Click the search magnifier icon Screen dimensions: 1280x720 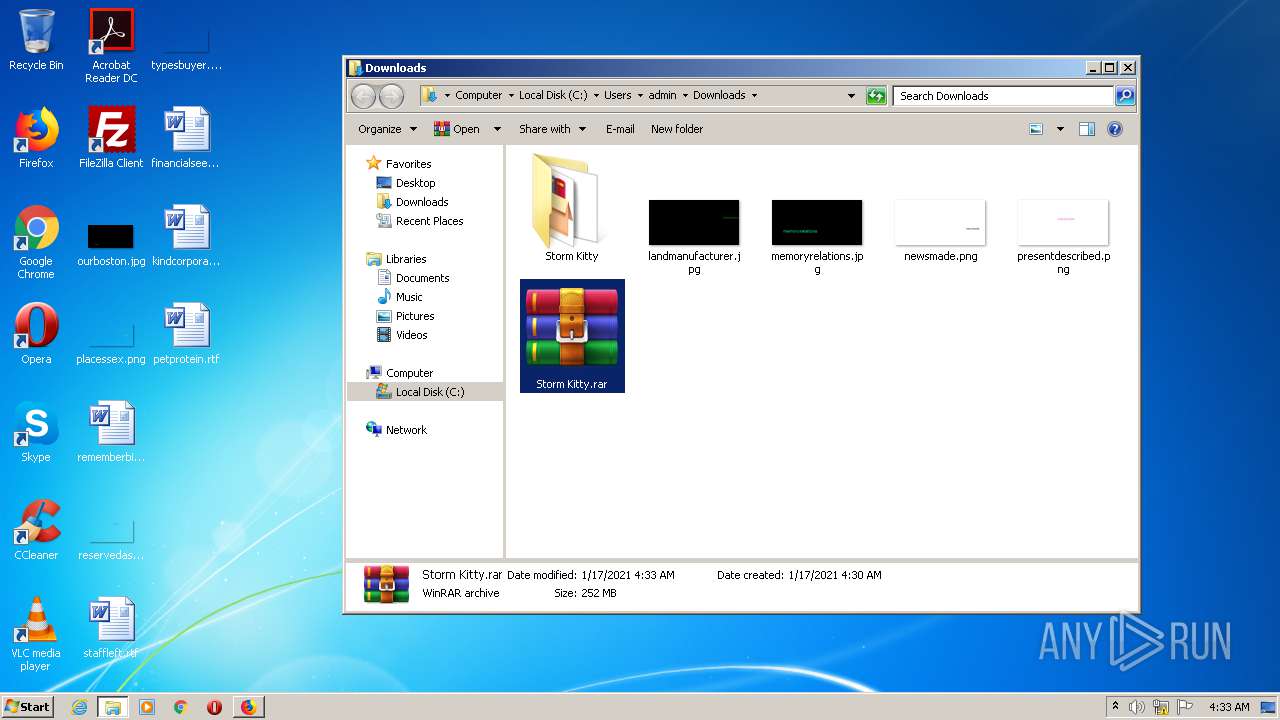(1125, 96)
